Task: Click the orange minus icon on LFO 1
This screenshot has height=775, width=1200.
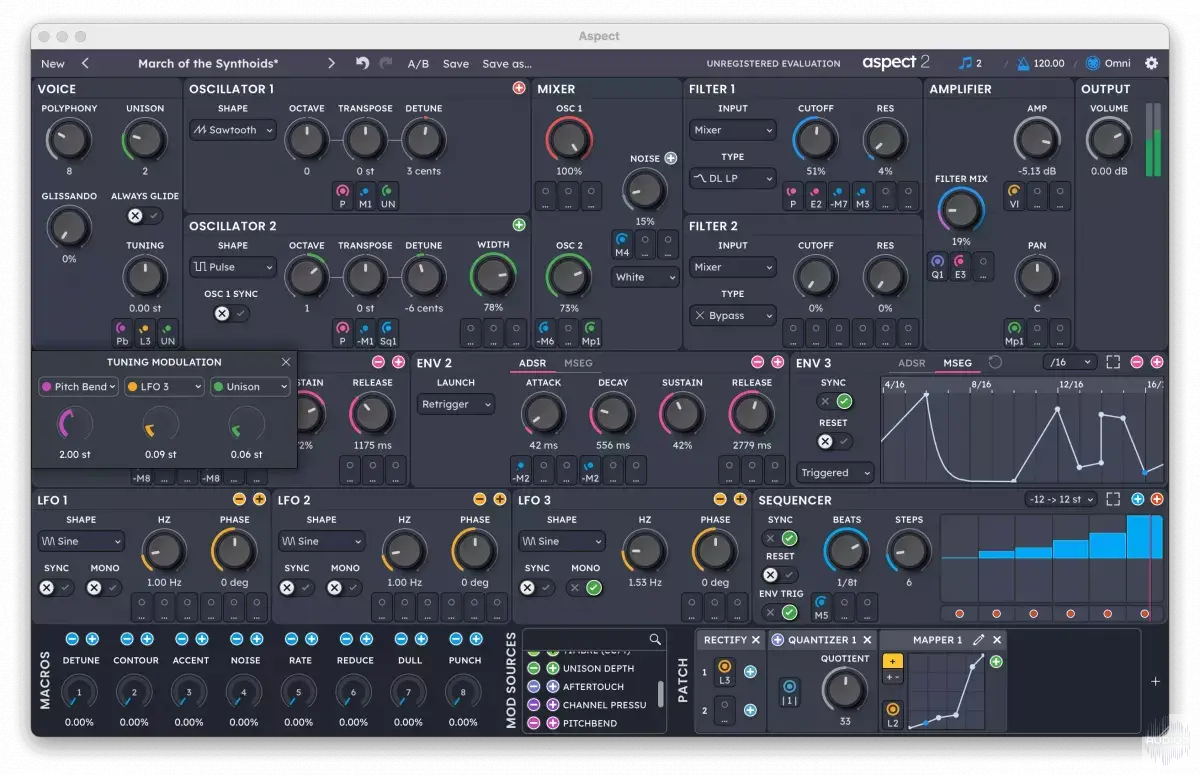Action: [240, 499]
